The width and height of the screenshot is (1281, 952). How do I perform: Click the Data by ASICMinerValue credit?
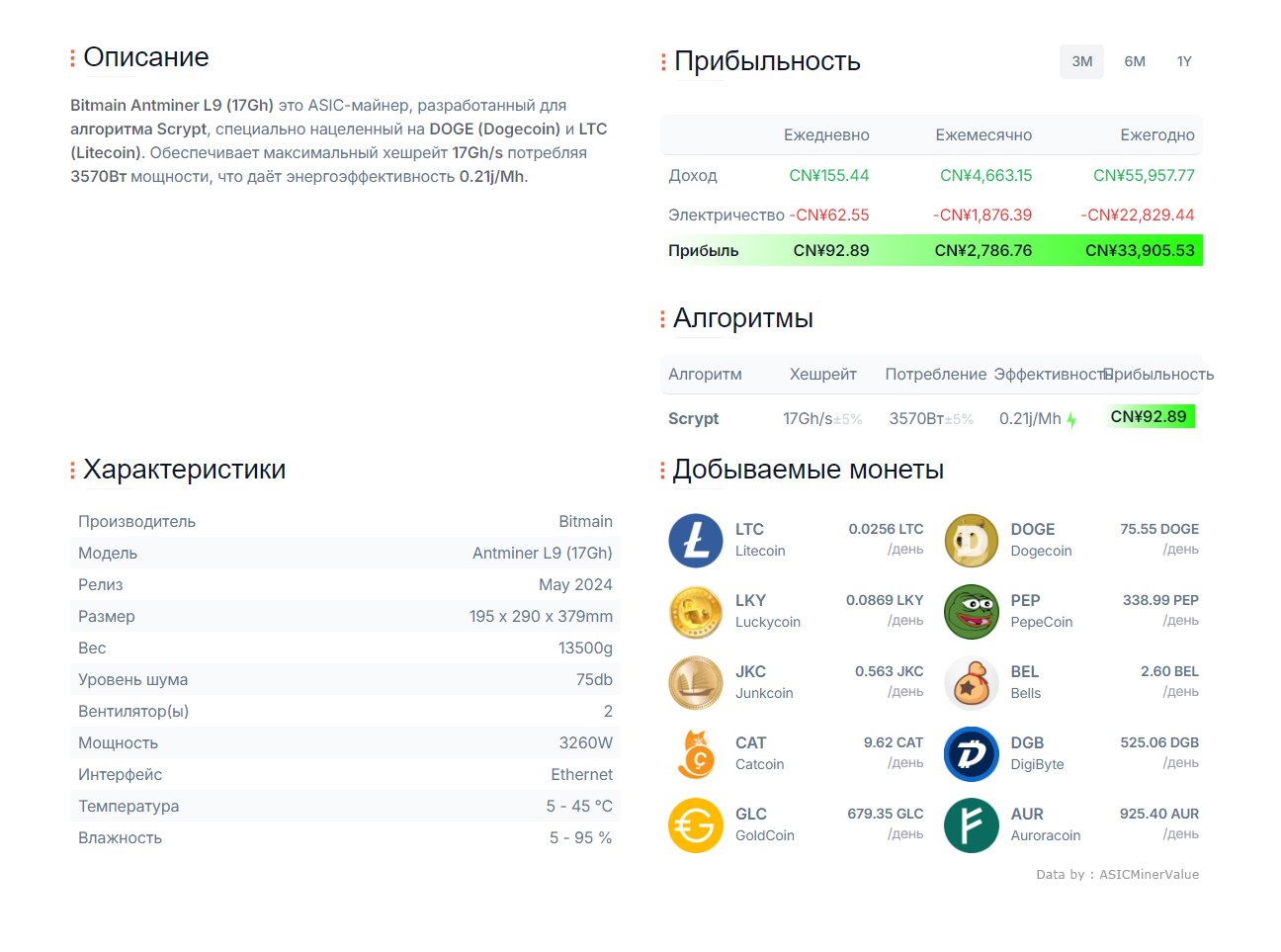tap(1117, 874)
